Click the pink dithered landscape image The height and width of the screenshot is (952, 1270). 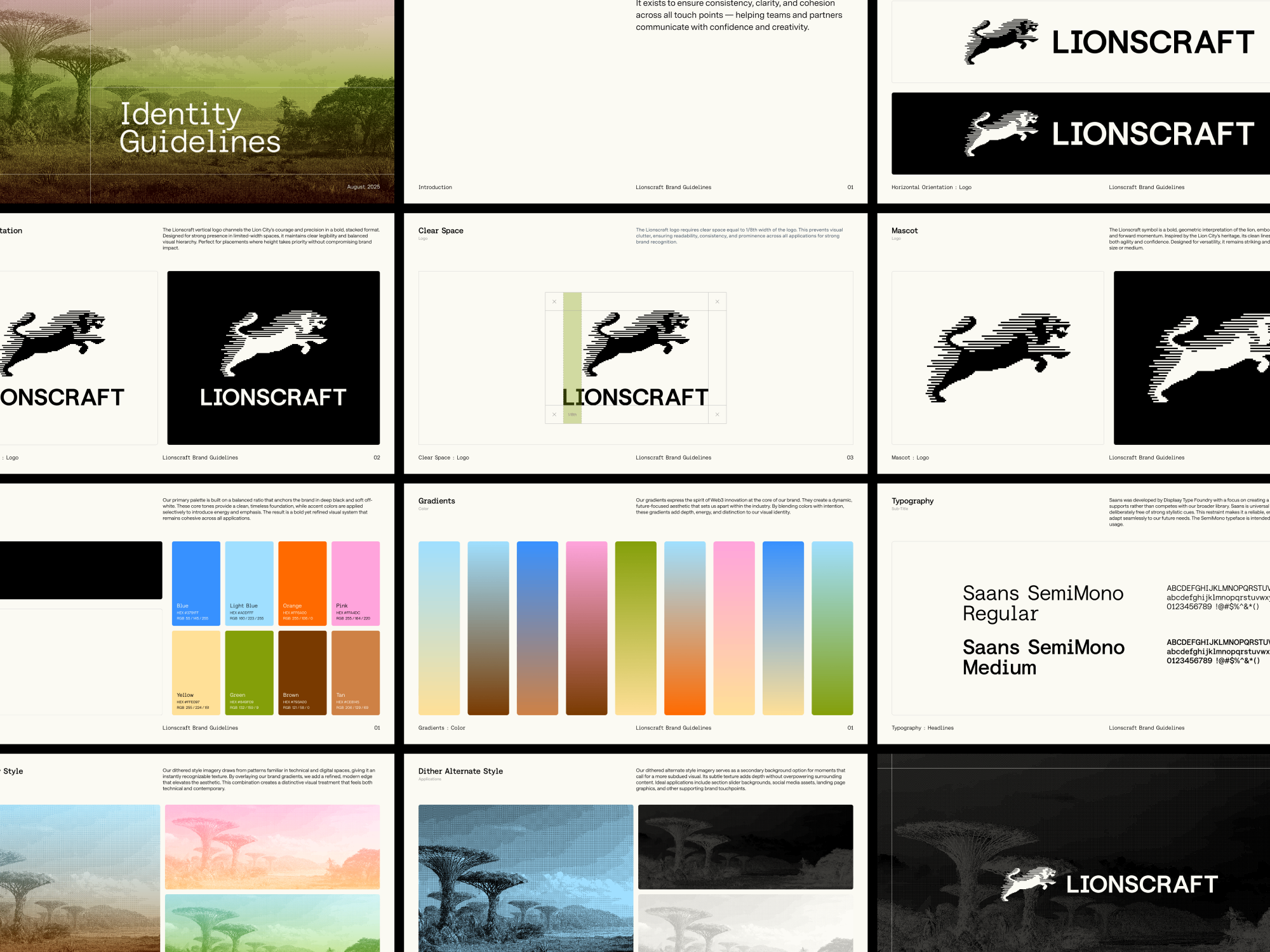(272, 846)
